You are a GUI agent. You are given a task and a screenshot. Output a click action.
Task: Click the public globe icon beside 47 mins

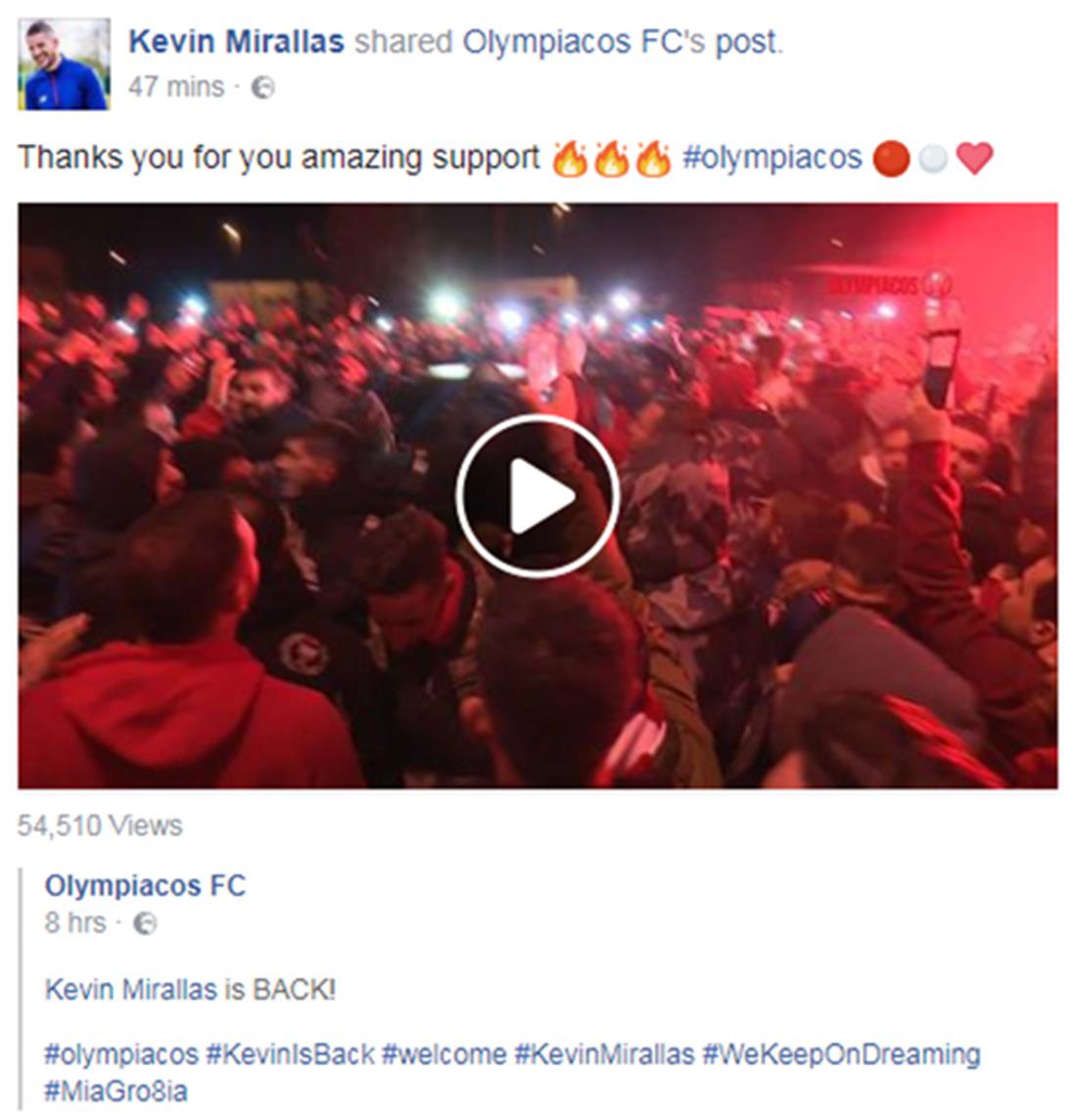pyautogui.click(x=262, y=88)
